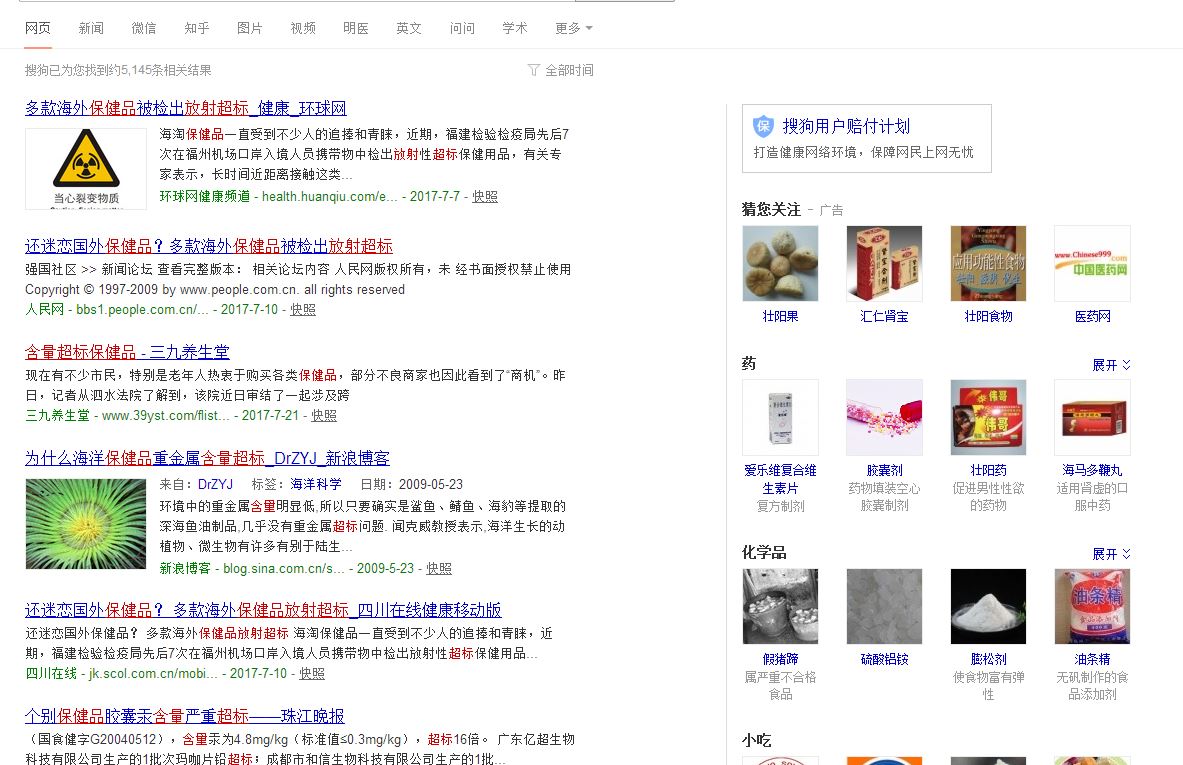Open the 学术 tab

click(514, 28)
